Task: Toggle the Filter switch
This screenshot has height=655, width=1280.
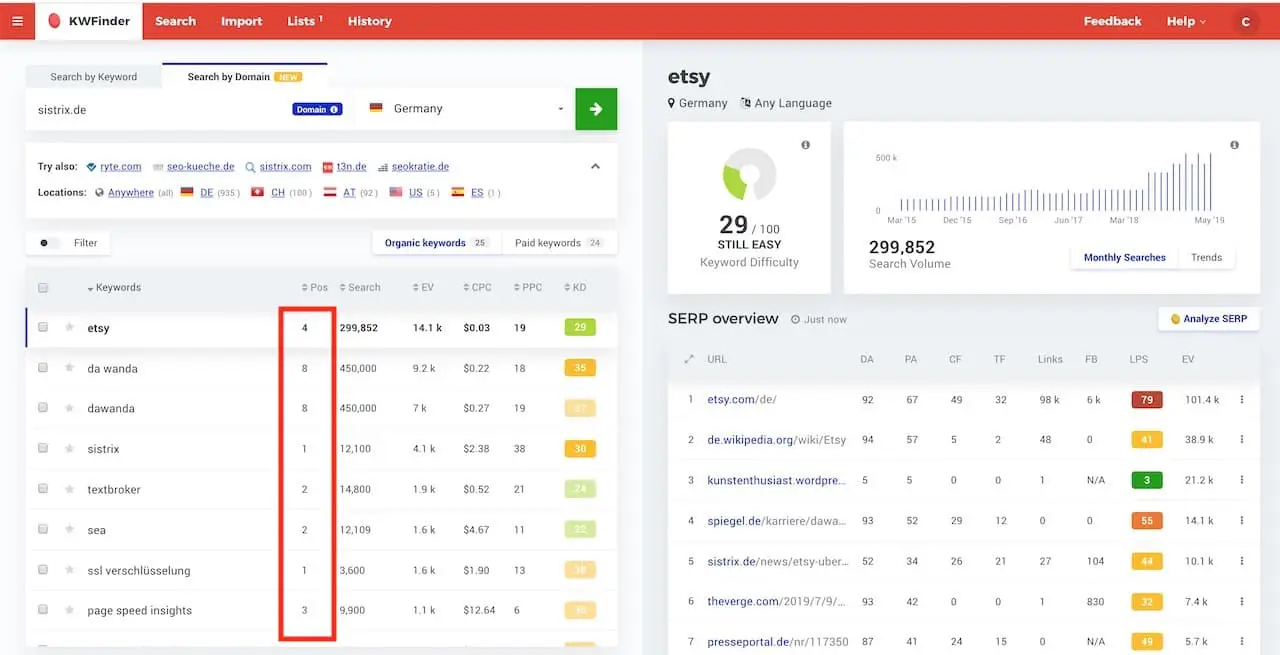Action: [x=48, y=243]
